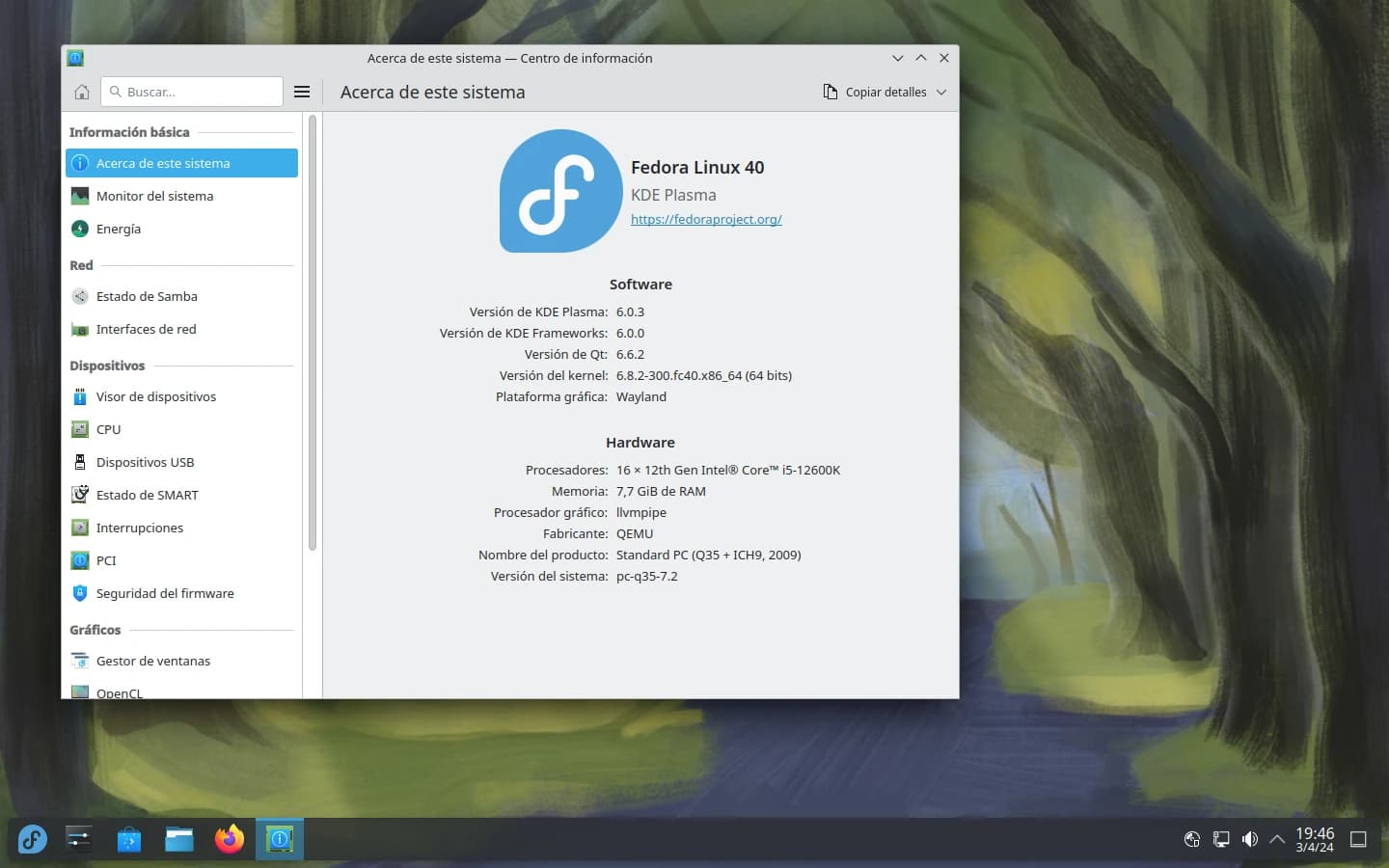Screen dimensions: 1389x868
Task: Click the Estado de SMART icon
Action: tap(80, 495)
